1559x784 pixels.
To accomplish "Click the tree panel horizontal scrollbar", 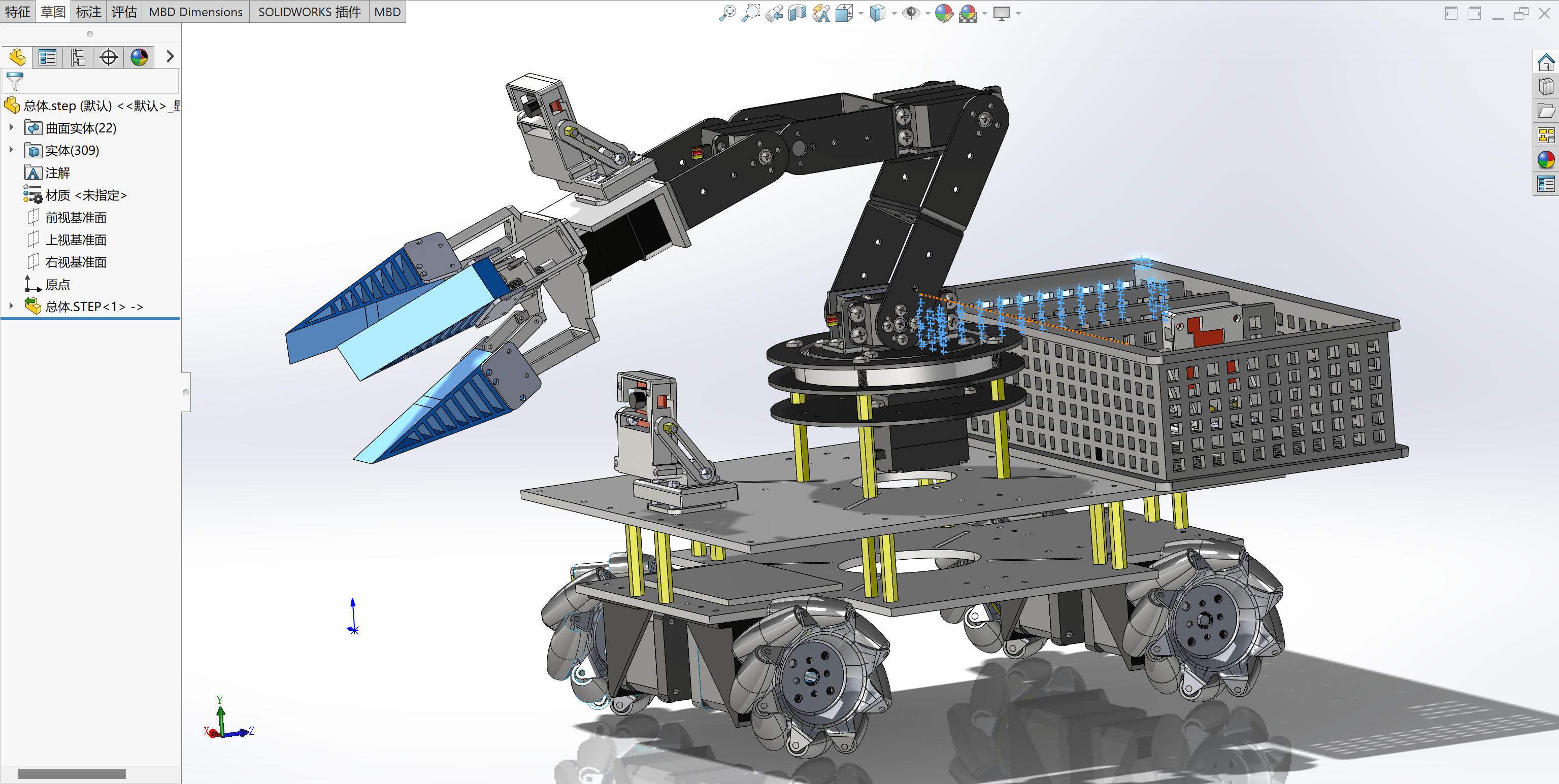I will pyautogui.click(x=72, y=774).
